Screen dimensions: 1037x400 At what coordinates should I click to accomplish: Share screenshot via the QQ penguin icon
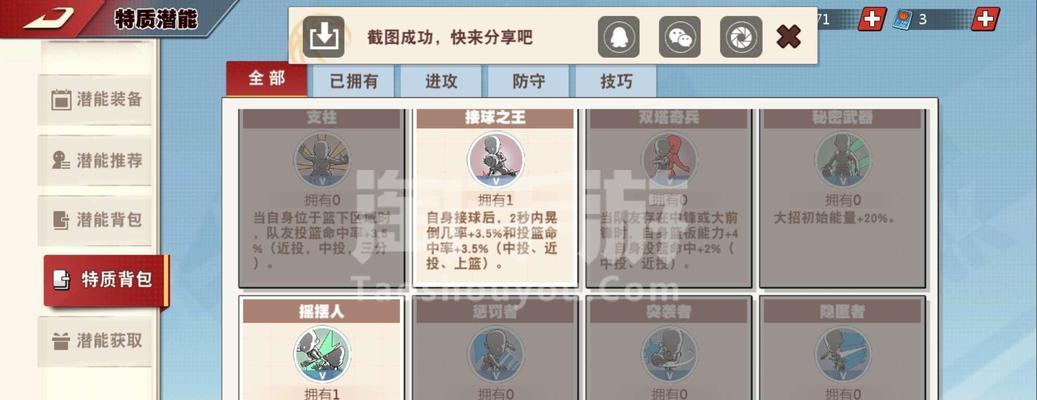(618, 36)
